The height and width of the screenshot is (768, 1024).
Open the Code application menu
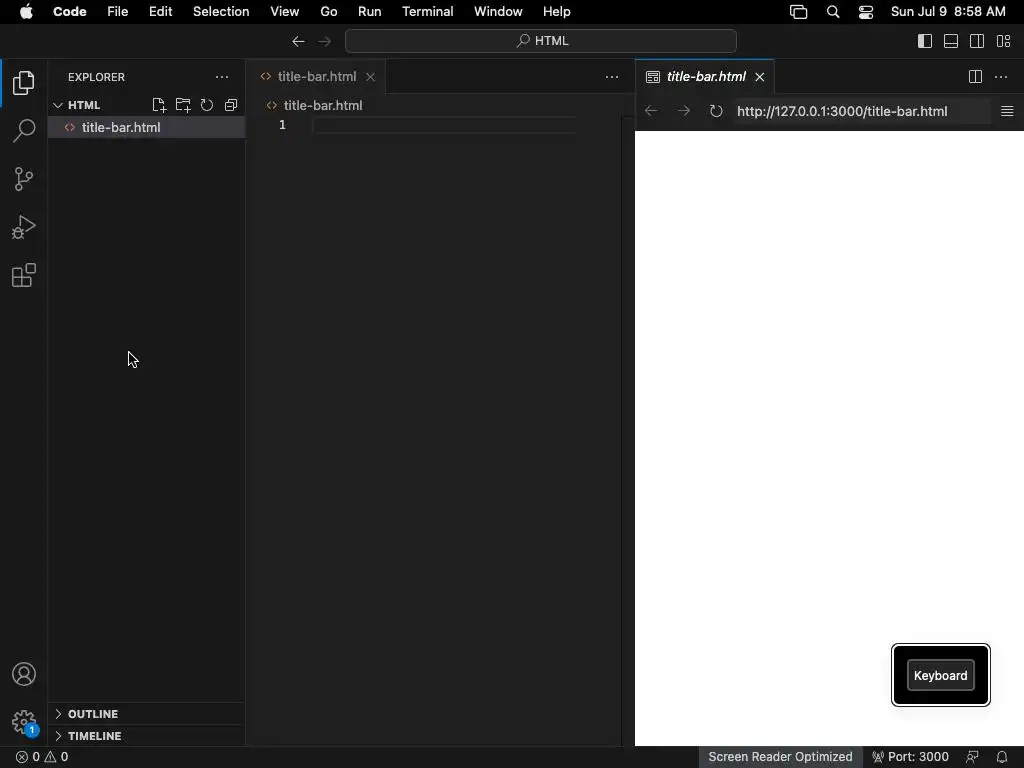[70, 12]
